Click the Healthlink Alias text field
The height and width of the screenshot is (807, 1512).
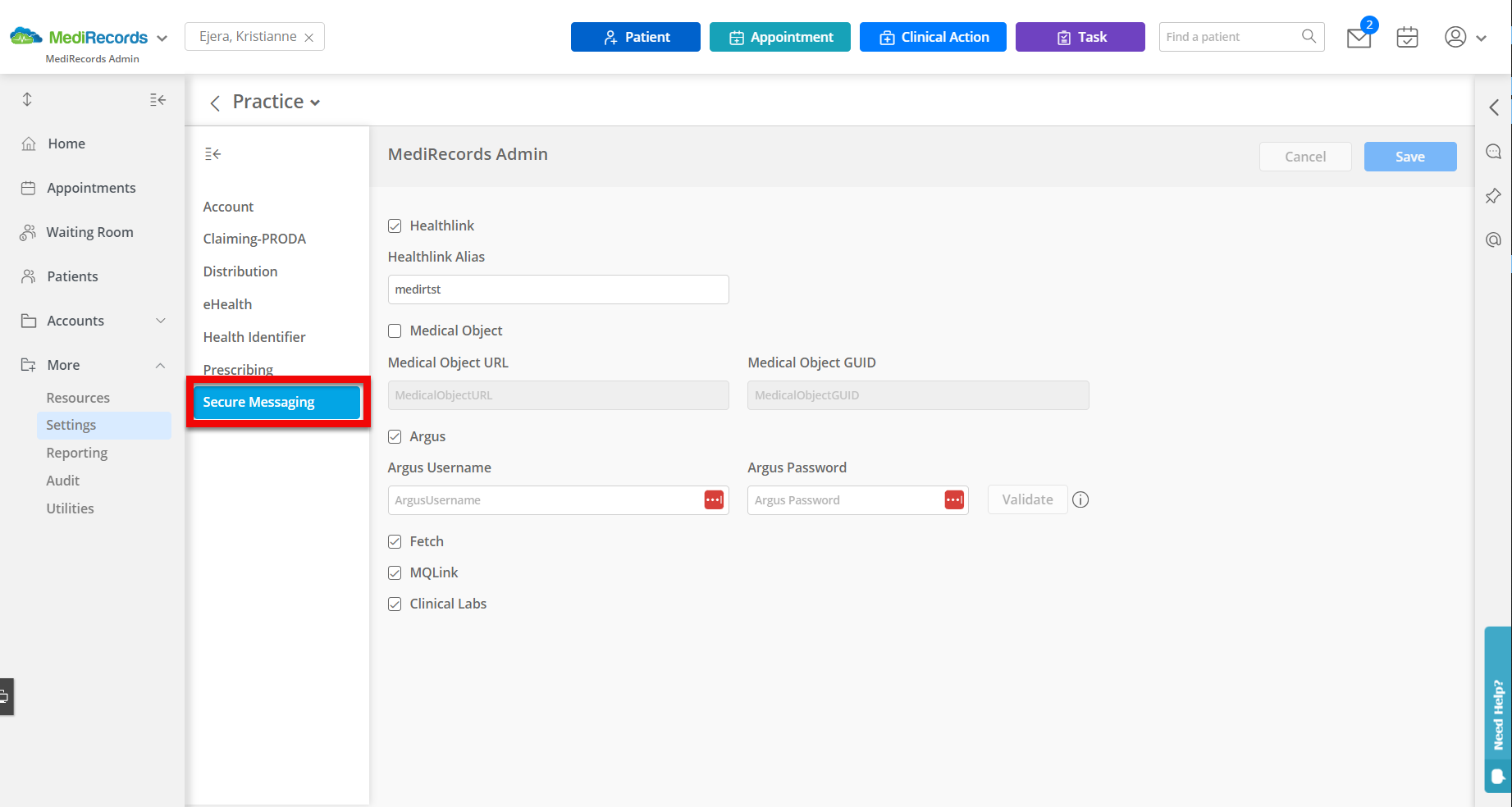click(558, 290)
